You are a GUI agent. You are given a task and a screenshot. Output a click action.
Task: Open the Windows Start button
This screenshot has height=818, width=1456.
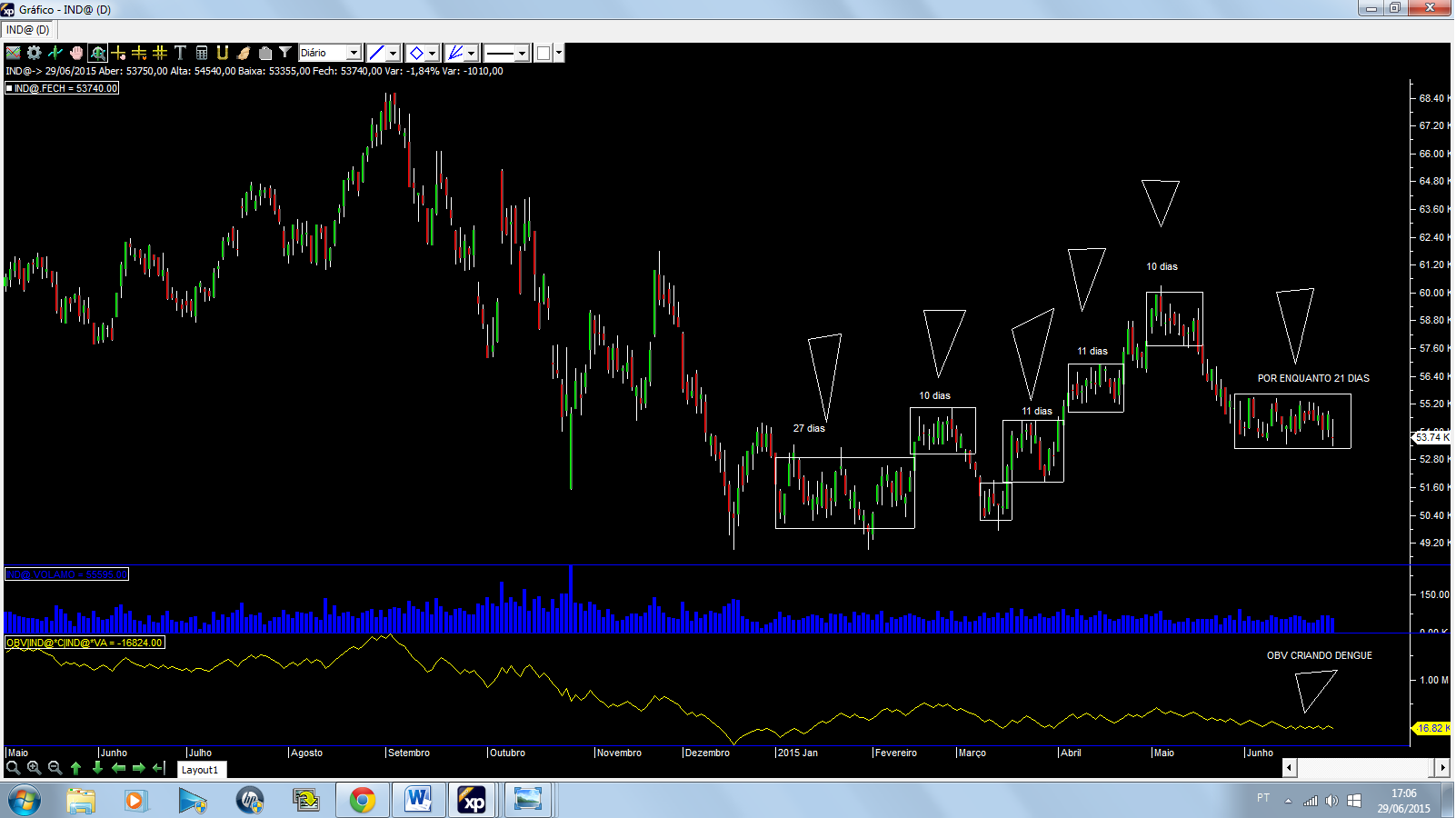click(25, 801)
